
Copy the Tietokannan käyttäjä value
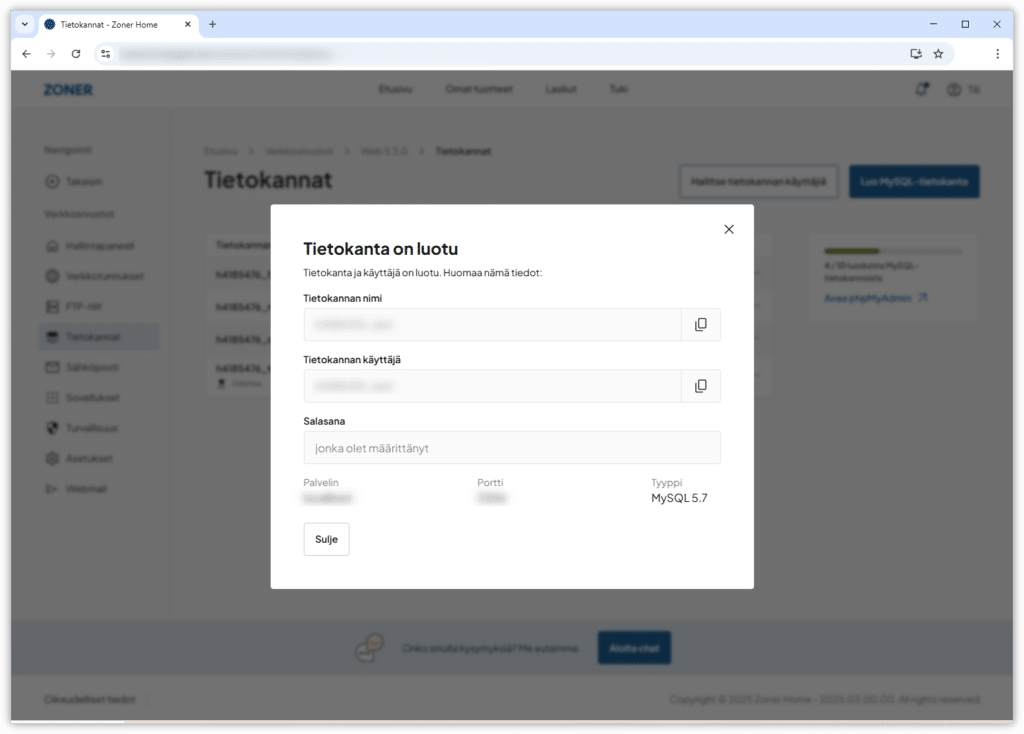pos(700,386)
